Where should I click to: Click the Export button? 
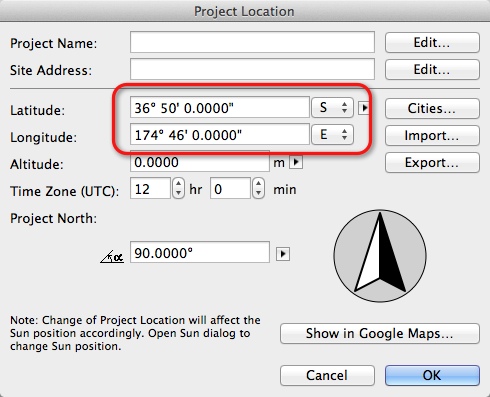[x=432, y=162]
